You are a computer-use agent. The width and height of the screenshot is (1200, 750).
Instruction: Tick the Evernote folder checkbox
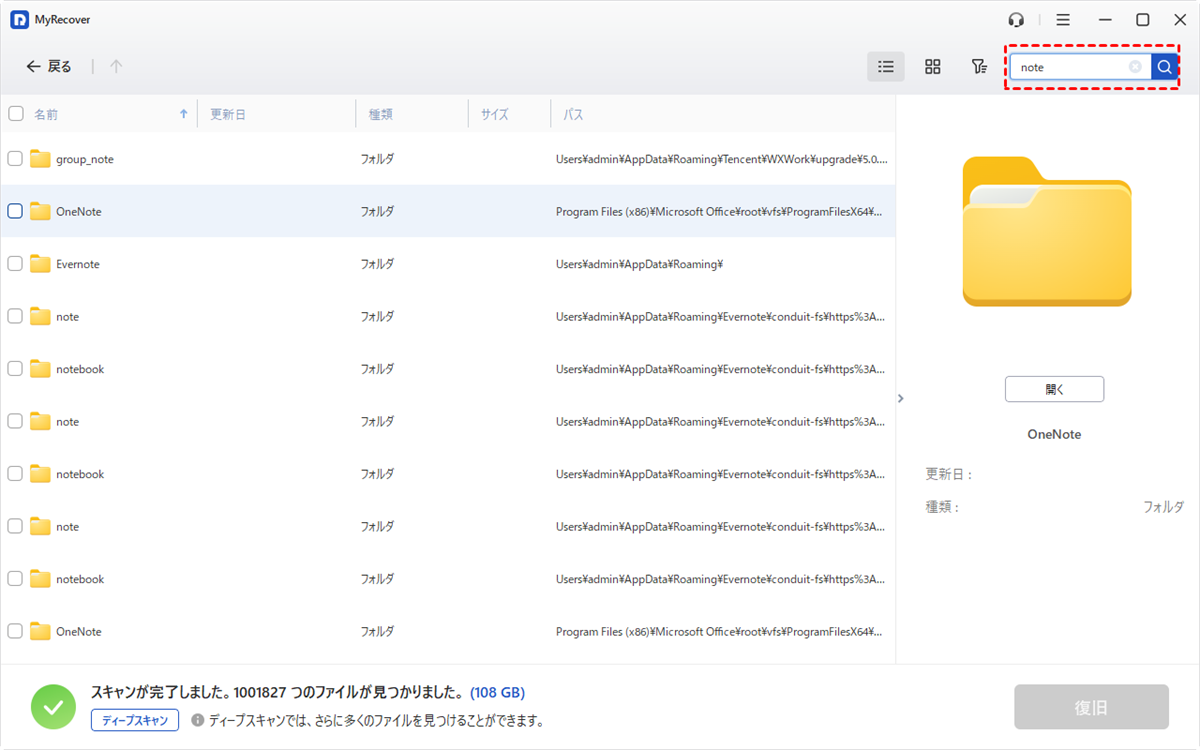[15, 264]
